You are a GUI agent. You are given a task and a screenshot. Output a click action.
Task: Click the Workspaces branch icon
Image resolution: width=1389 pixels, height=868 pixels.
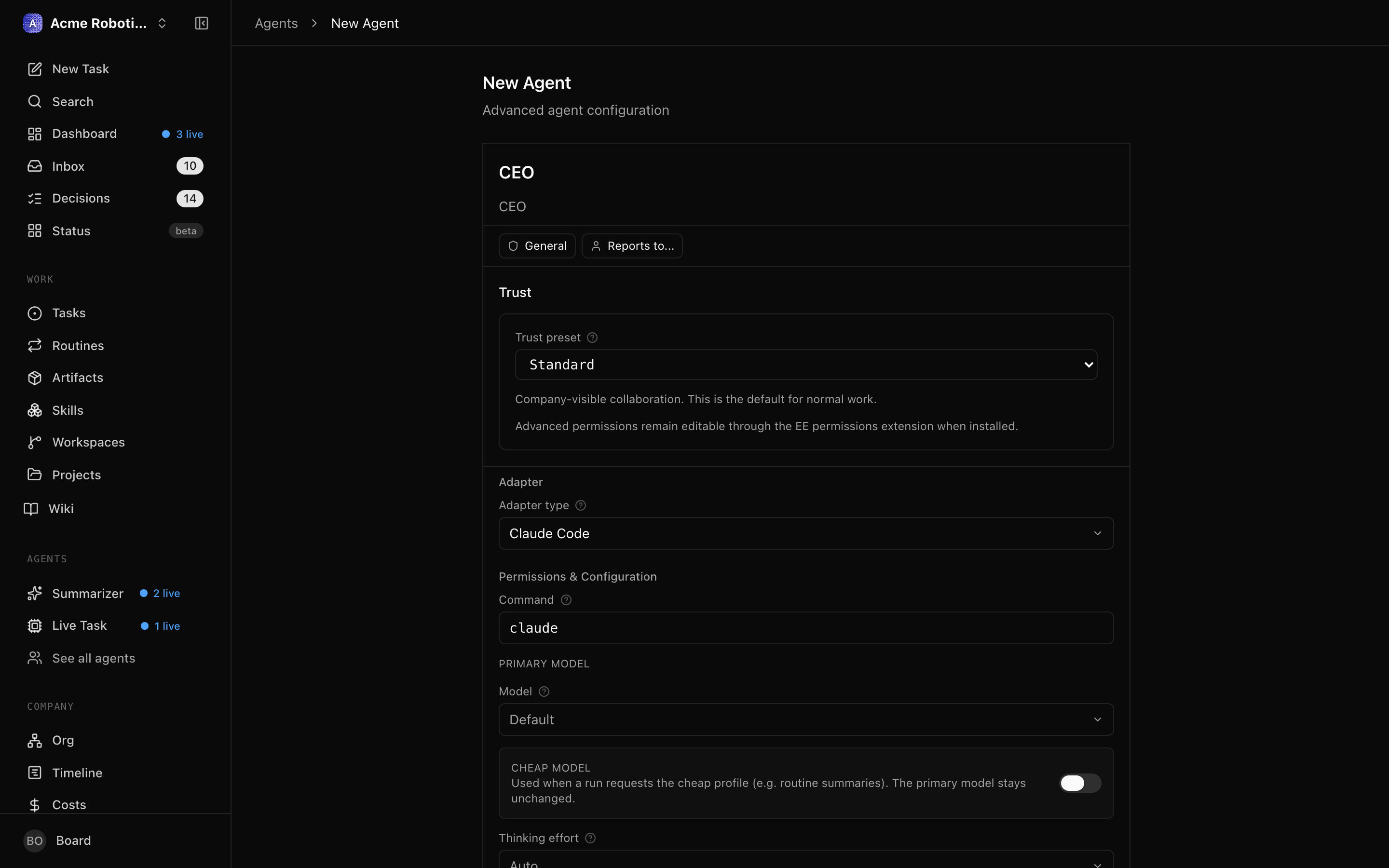pyautogui.click(x=34, y=442)
